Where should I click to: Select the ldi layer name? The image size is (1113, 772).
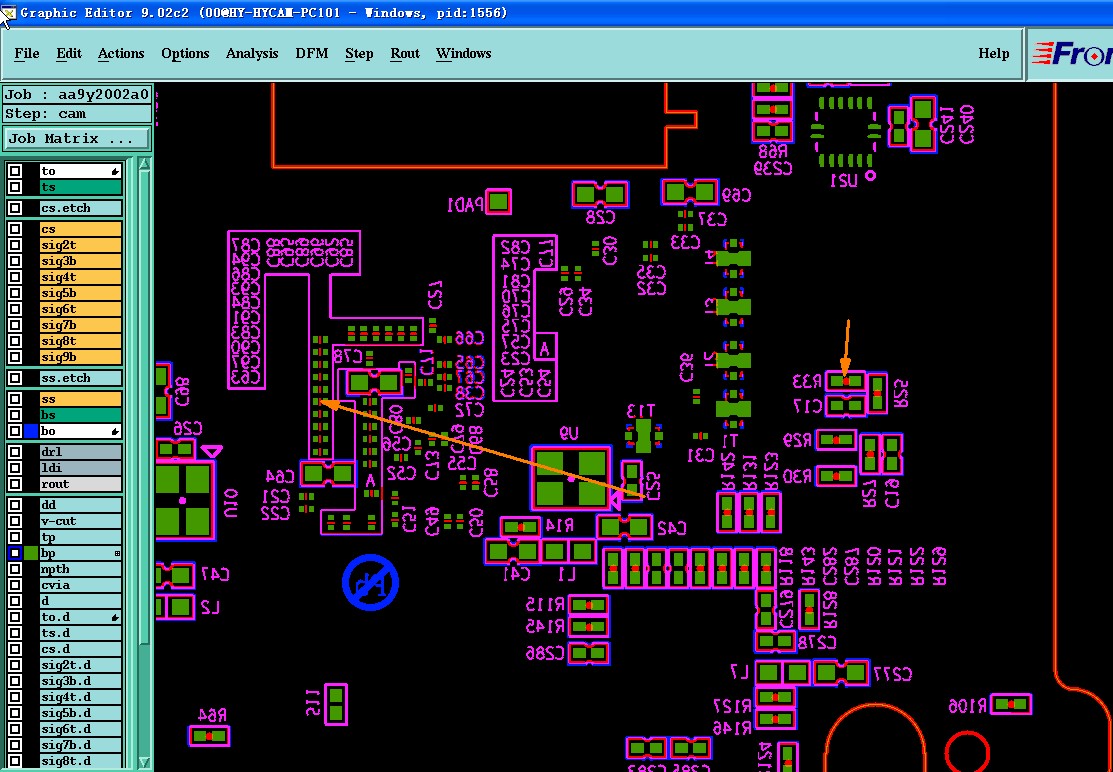point(81,468)
